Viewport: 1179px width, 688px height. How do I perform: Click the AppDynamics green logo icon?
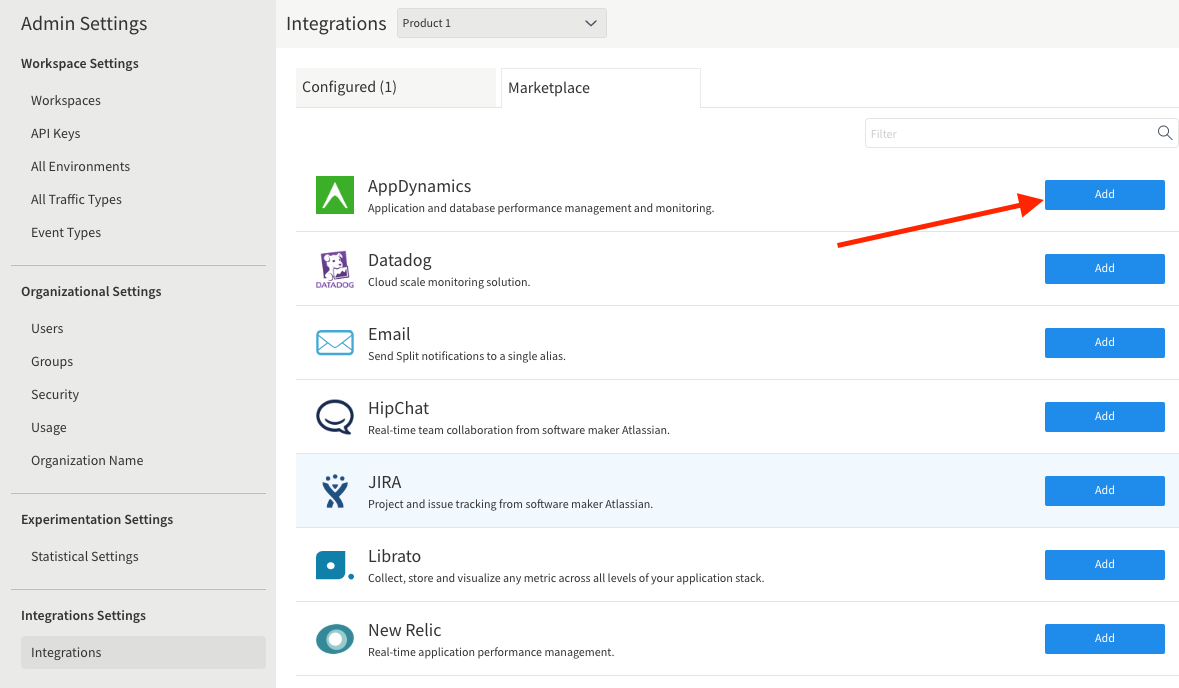coord(335,195)
